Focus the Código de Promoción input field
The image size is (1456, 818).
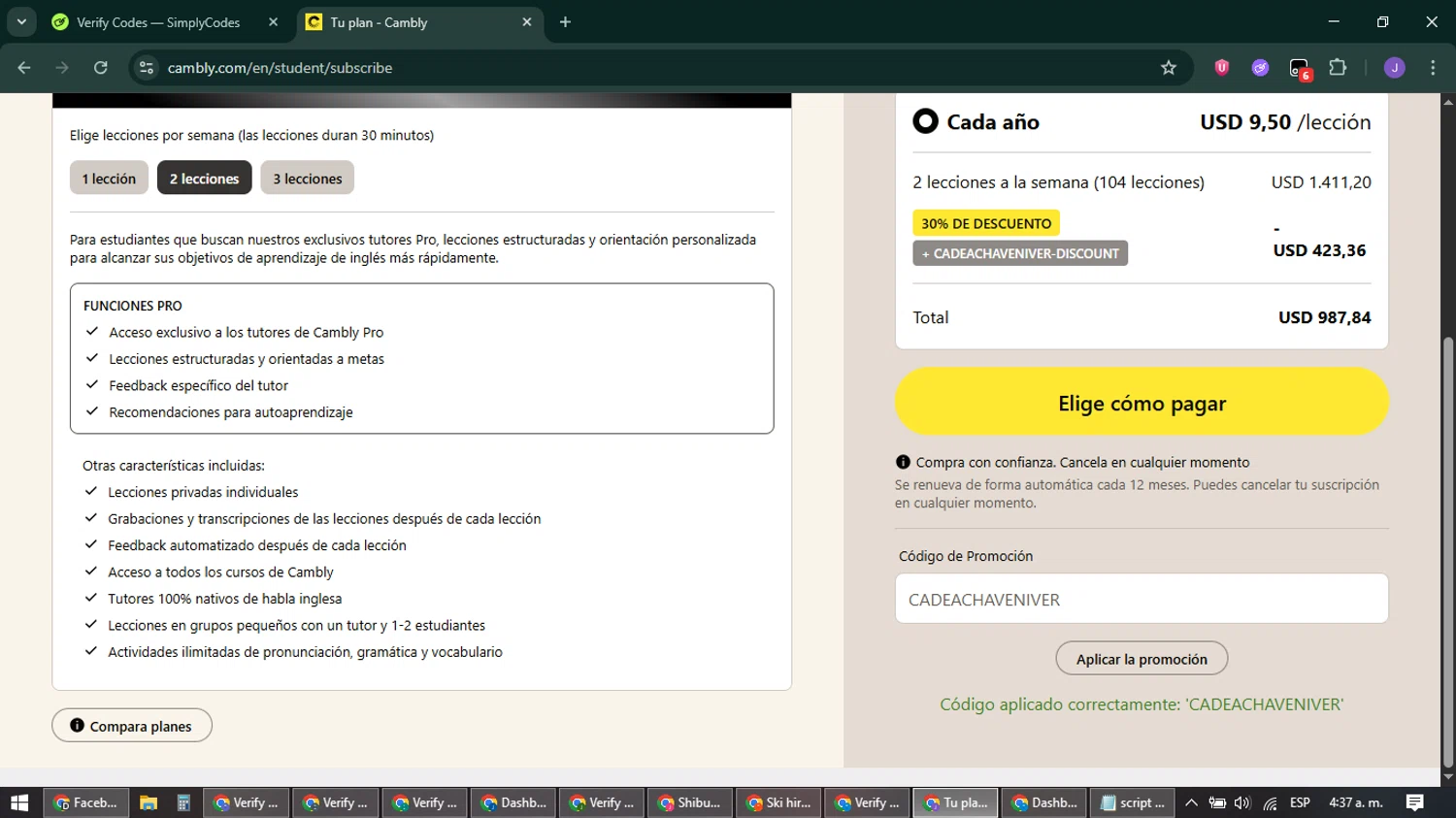[x=1142, y=599]
